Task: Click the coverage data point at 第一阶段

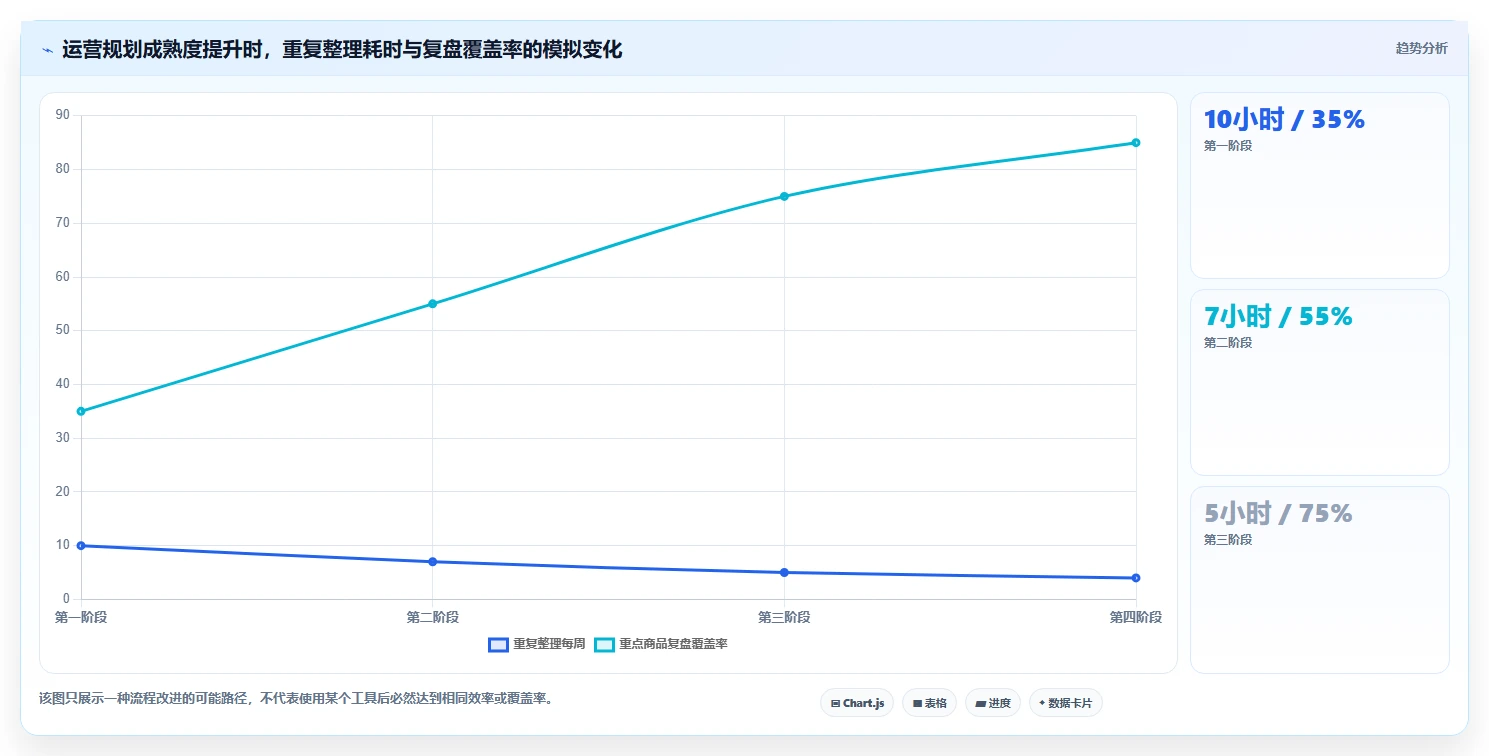Action: pos(81,411)
